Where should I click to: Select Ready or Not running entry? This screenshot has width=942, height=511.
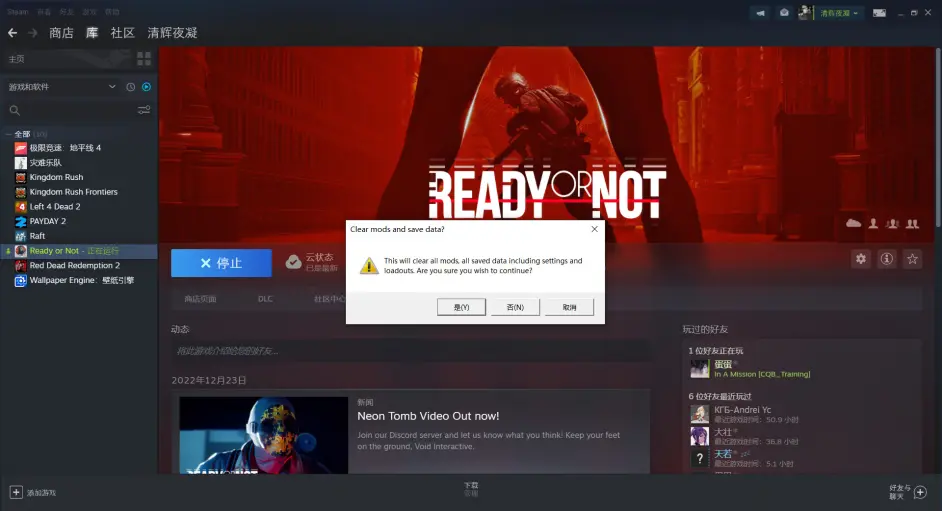79,251
